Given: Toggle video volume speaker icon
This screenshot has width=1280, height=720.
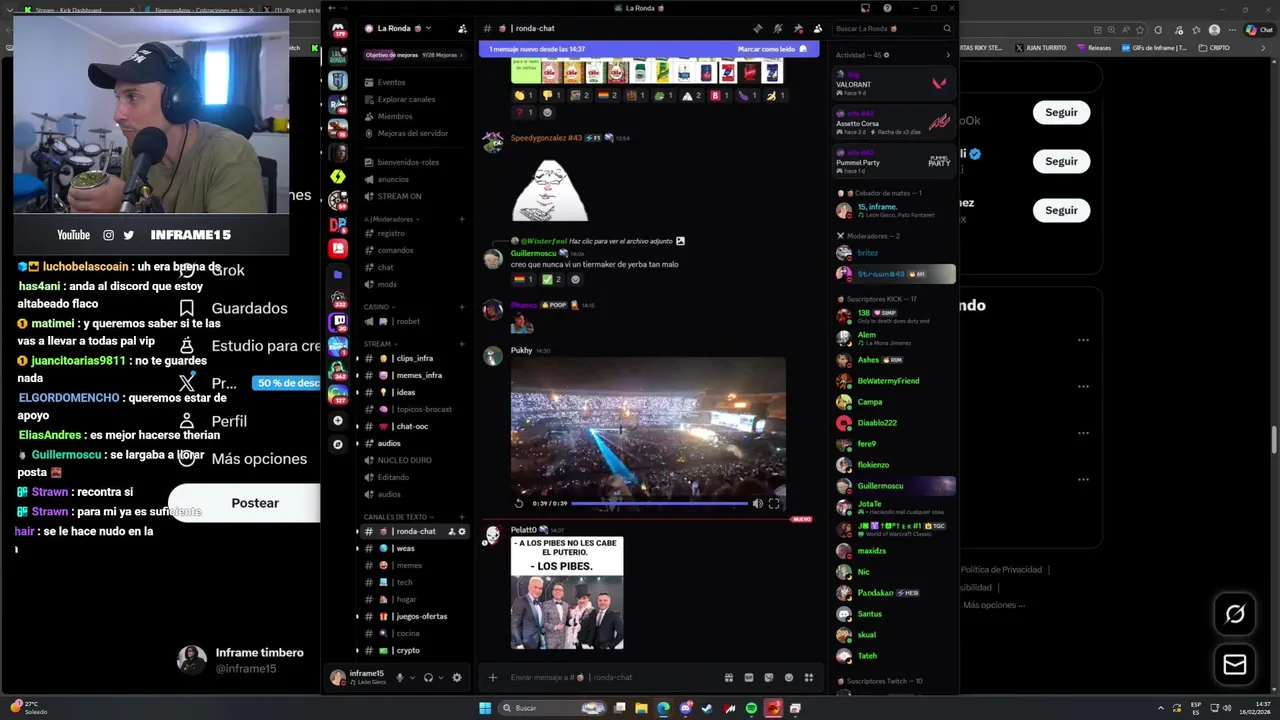Looking at the screenshot, I should [757, 503].
